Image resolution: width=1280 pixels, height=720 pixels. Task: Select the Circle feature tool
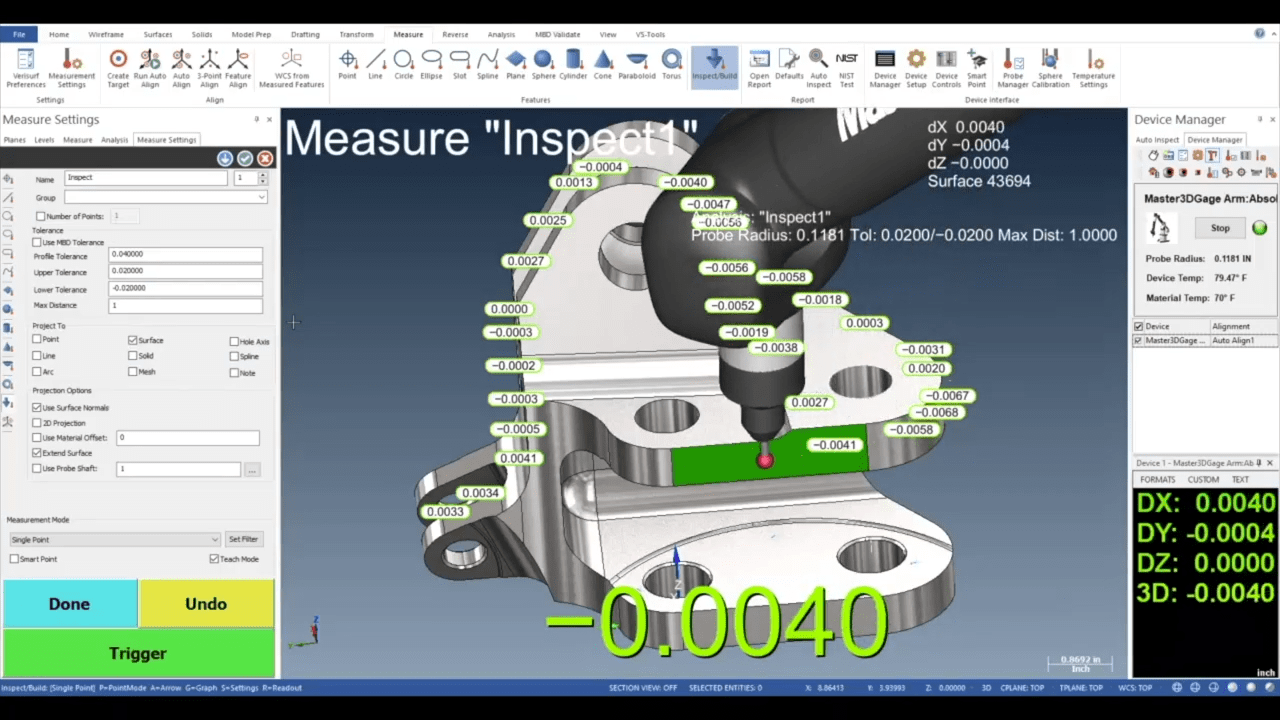click(x=403, y=65)
